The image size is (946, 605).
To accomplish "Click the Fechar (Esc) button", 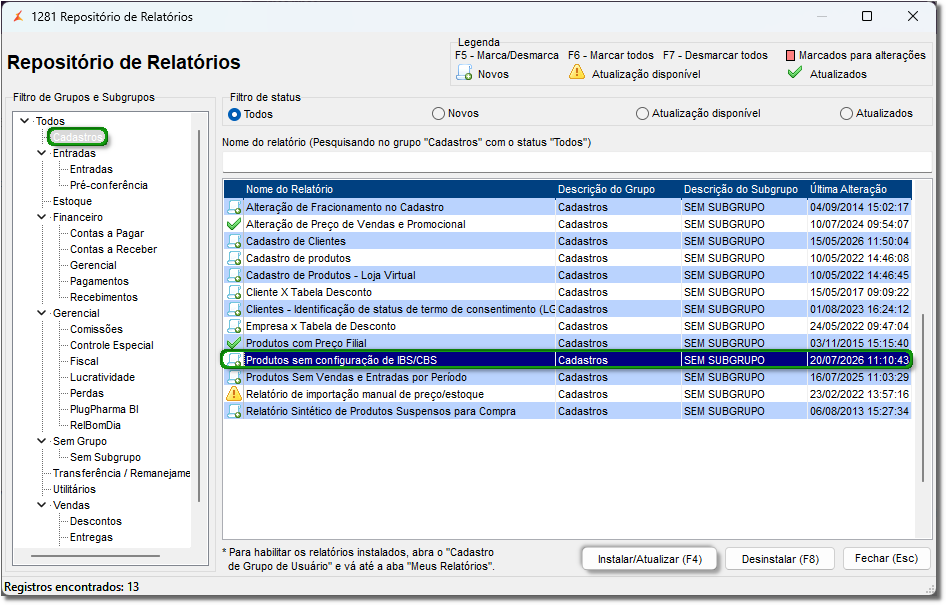I will coord(886,559).
